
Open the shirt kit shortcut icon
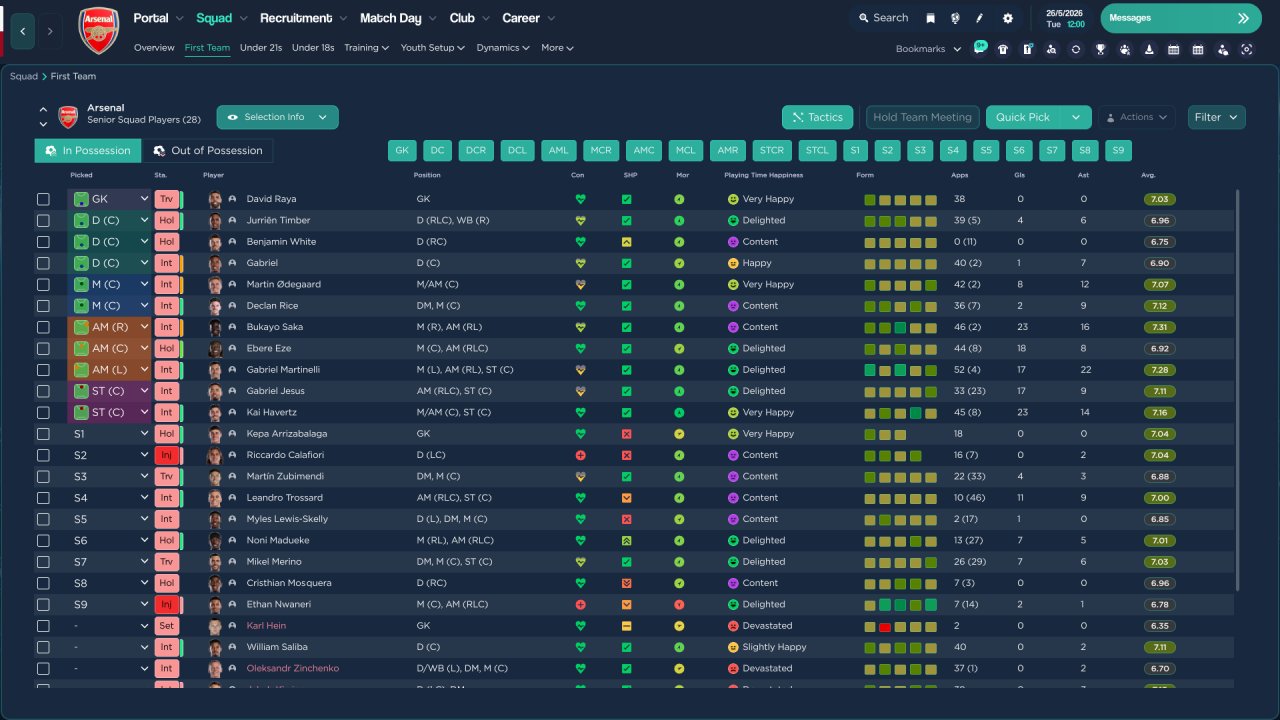[1003, 49]
